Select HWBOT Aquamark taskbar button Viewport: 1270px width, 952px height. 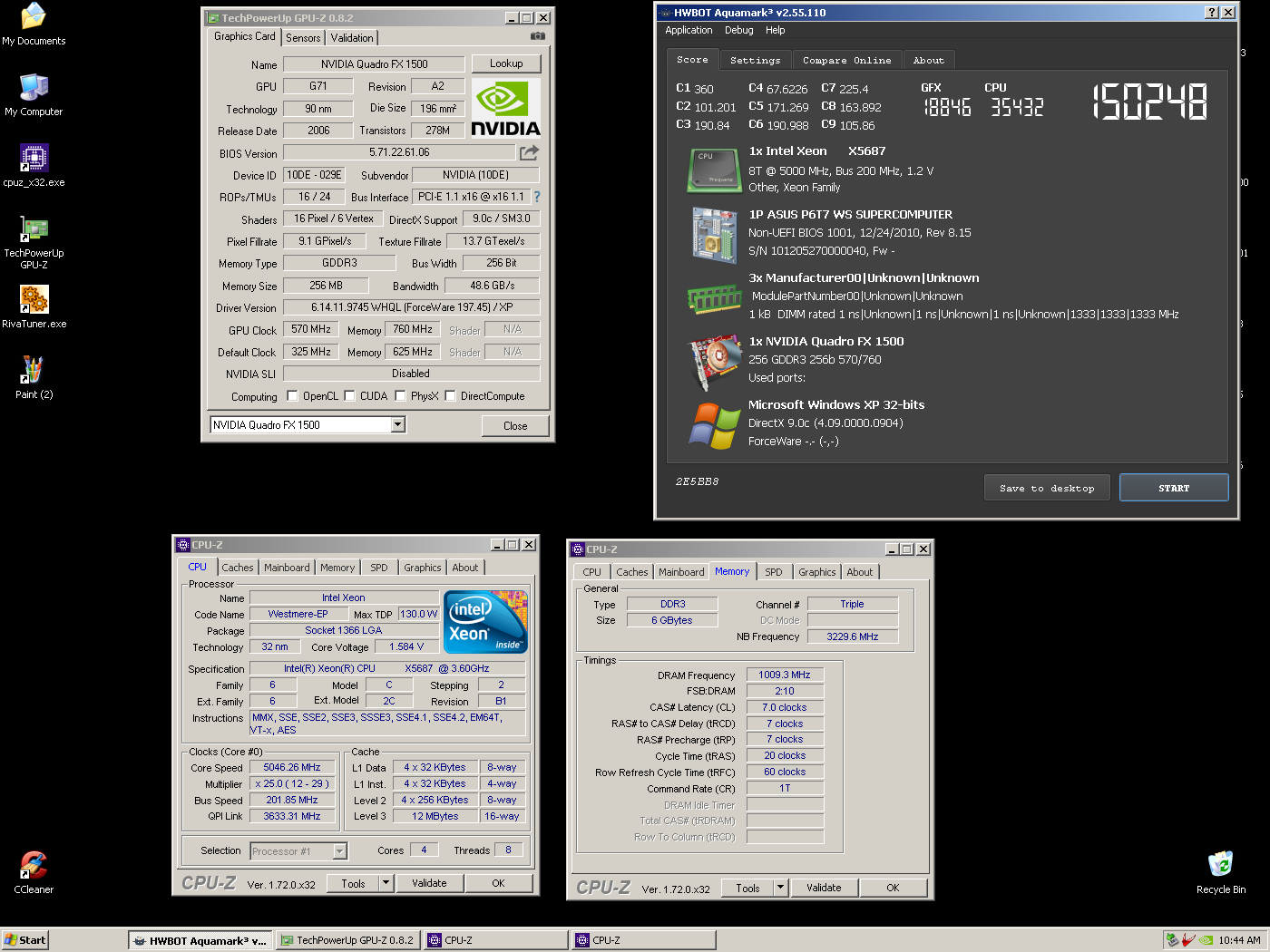point(200,940)
